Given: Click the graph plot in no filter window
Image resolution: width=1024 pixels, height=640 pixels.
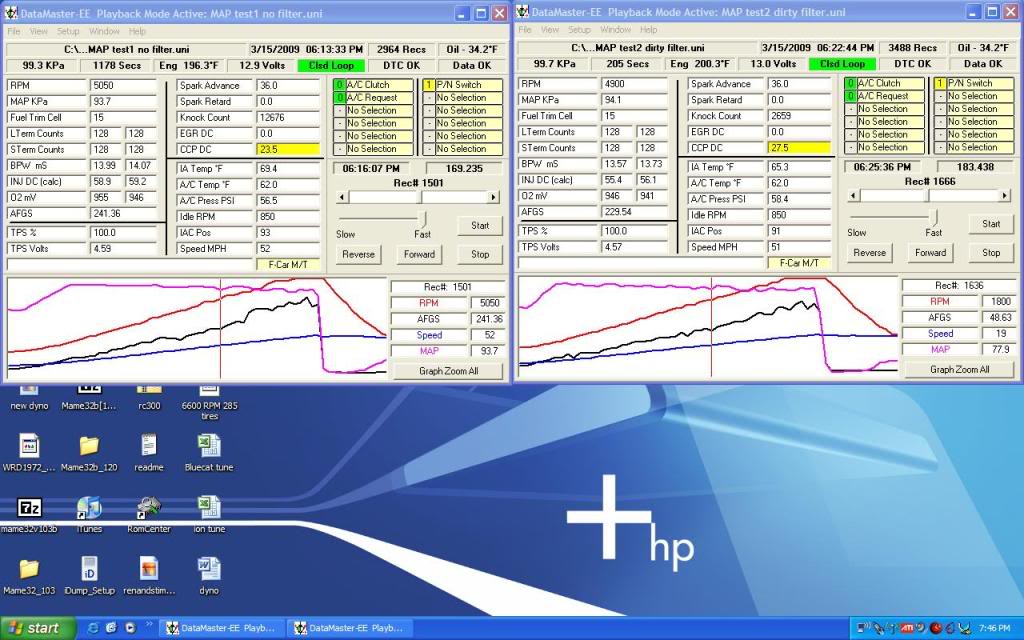Looking at the screenshot, I should (x=197, y=328).
